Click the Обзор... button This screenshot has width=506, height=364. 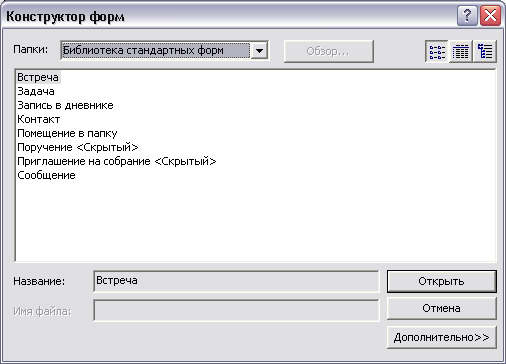click(329, 51)
